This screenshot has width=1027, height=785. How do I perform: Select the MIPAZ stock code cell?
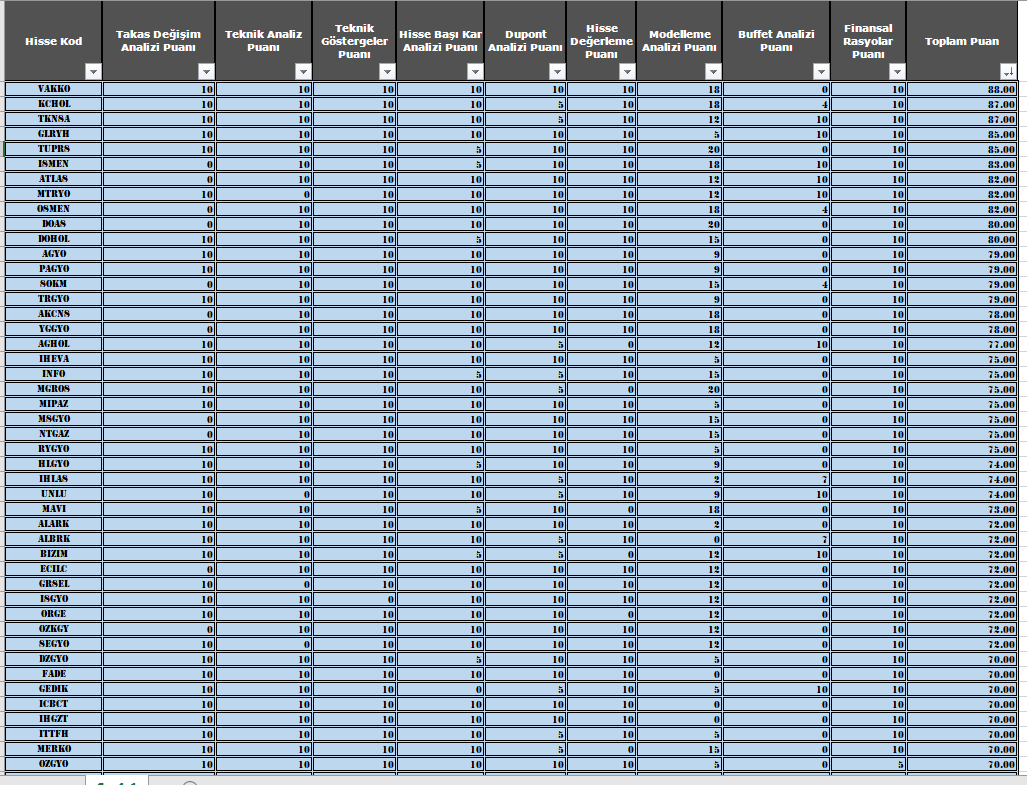(x=54, y=404)
